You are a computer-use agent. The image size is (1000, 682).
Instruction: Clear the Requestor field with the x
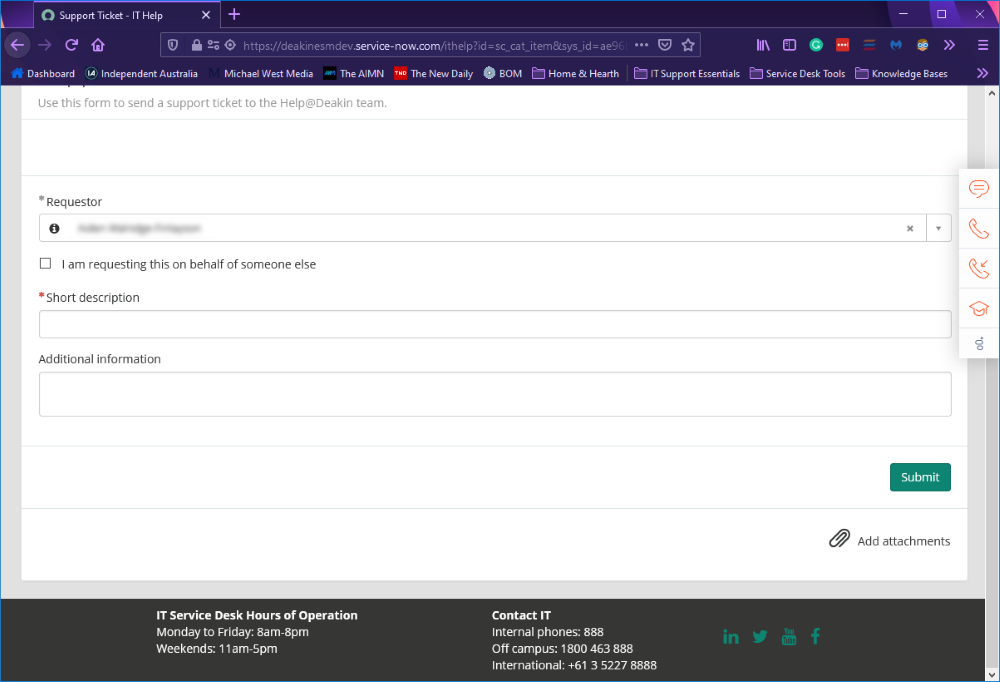click(910, 228)
